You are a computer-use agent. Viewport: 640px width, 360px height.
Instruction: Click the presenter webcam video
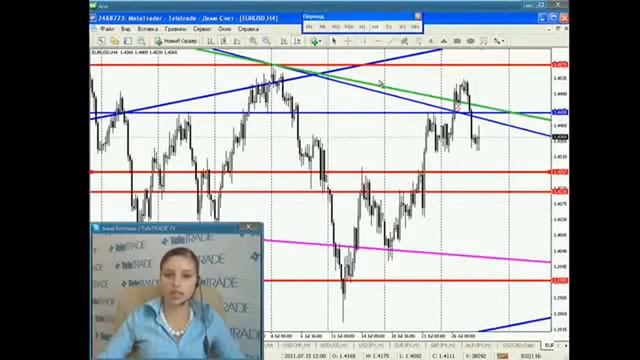pyautogui.click(x=176, y=296)
